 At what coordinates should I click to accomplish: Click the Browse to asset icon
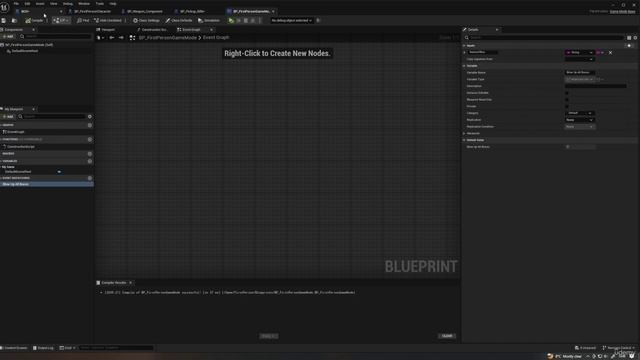(x=14, y=20)
